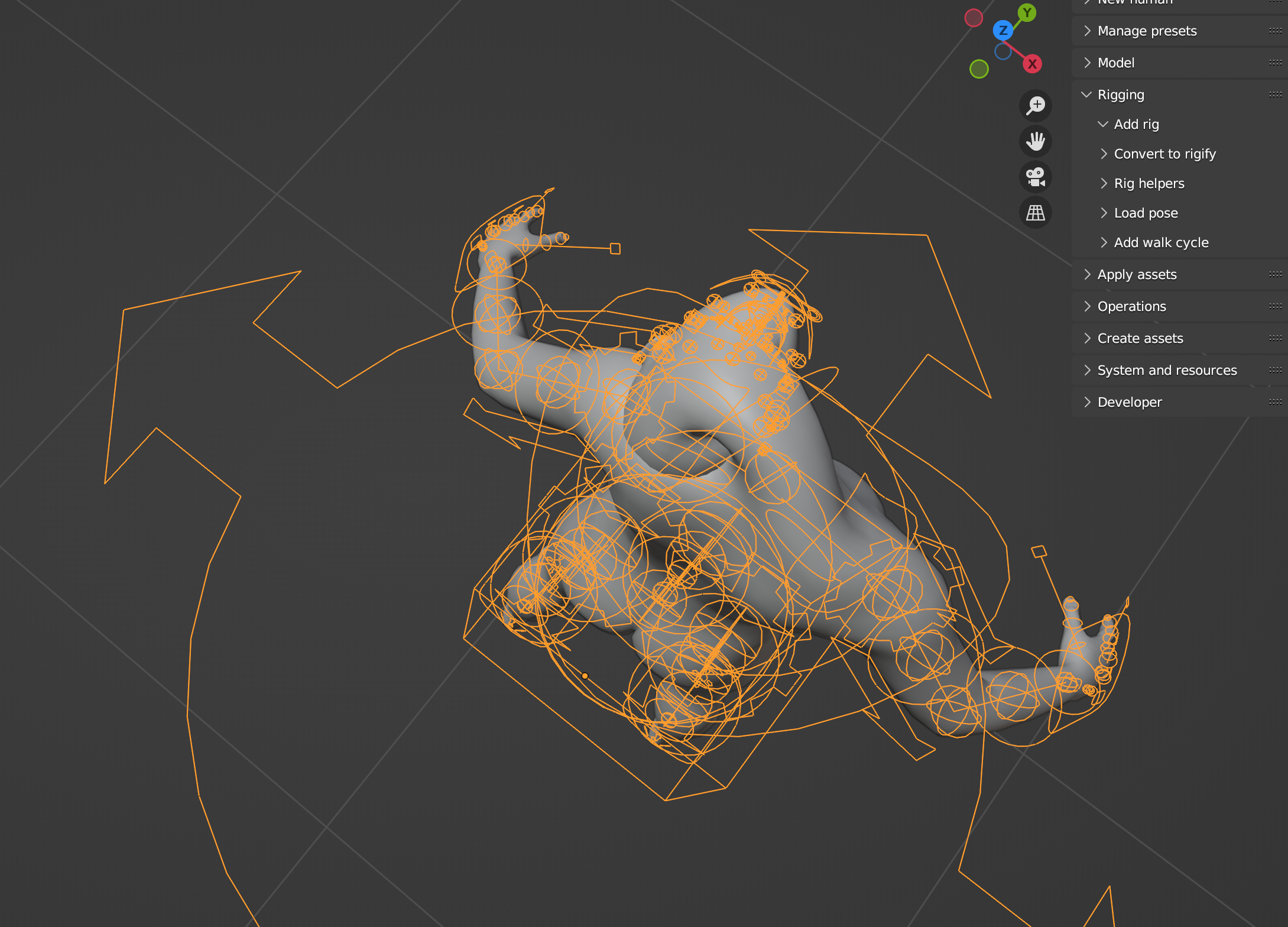Expand System and resources panel
This screenshot has width=1288, height=927.
click(x=1166, y=370)
